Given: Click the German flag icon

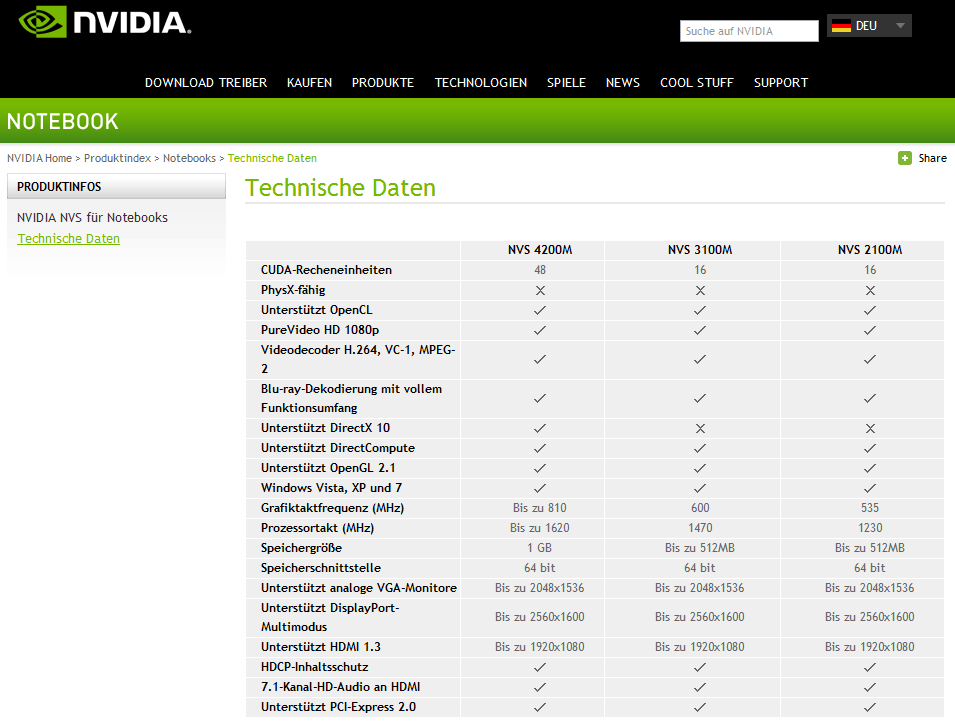Looking at the screenshot, I should pyautogui.click(x=841, y=26).
